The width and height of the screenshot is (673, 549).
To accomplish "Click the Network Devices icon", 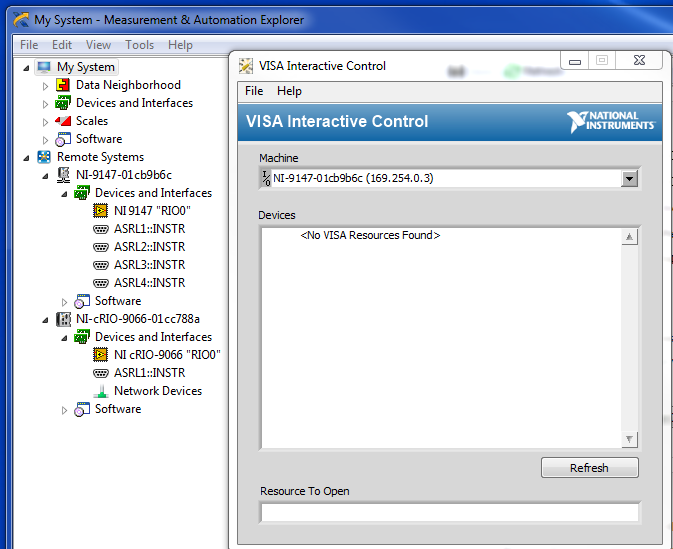I will (101, 391).
